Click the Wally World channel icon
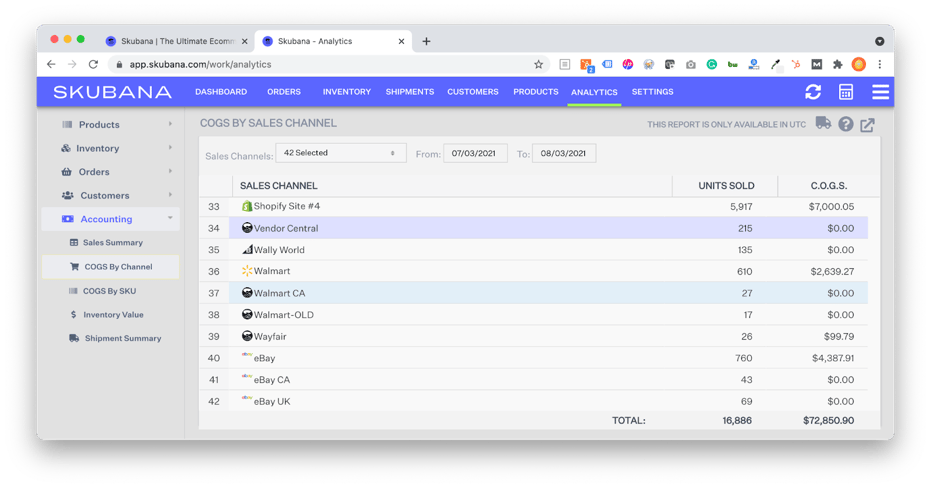931x488 pixels. click(x=247, y=249)
